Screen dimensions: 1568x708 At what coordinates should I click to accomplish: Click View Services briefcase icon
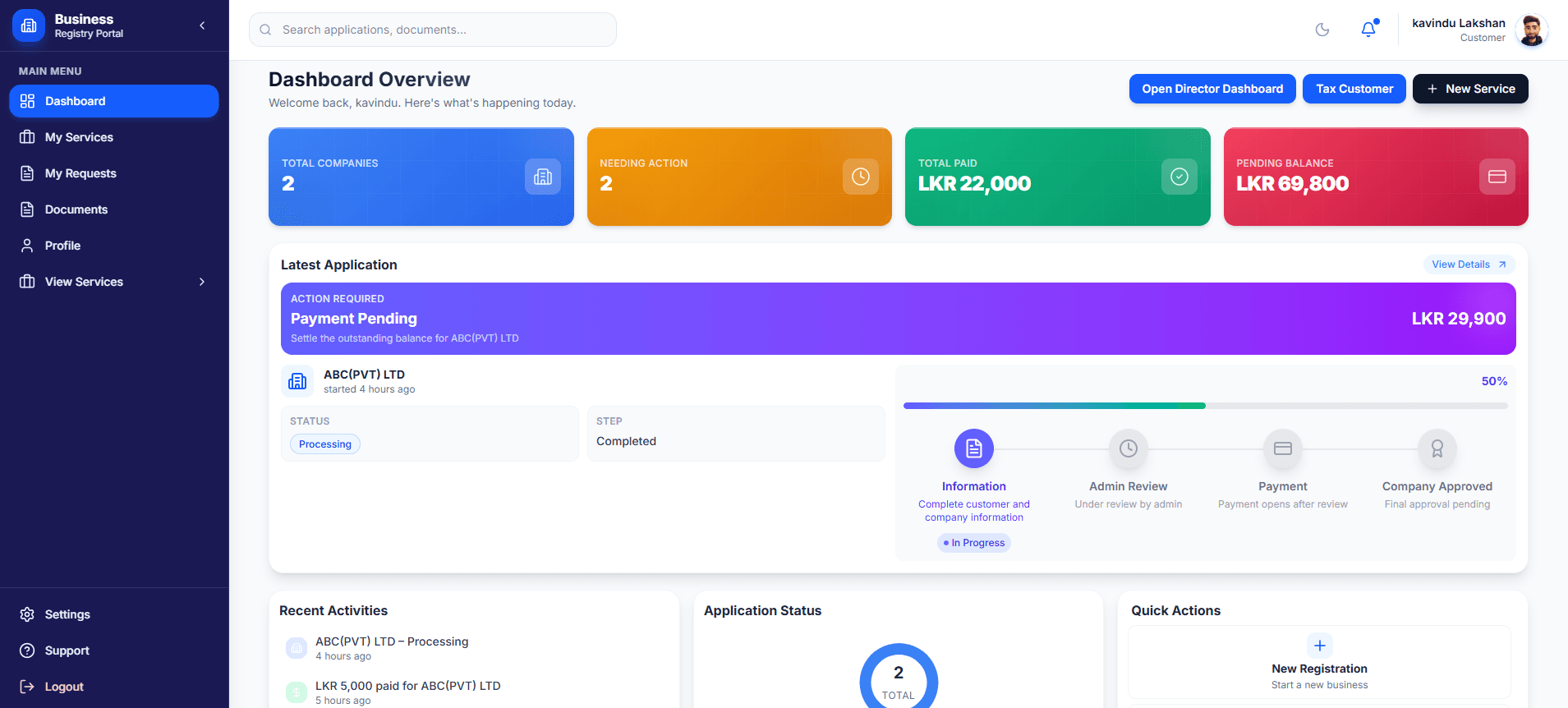pyautogui.click(x=27, y=282)
